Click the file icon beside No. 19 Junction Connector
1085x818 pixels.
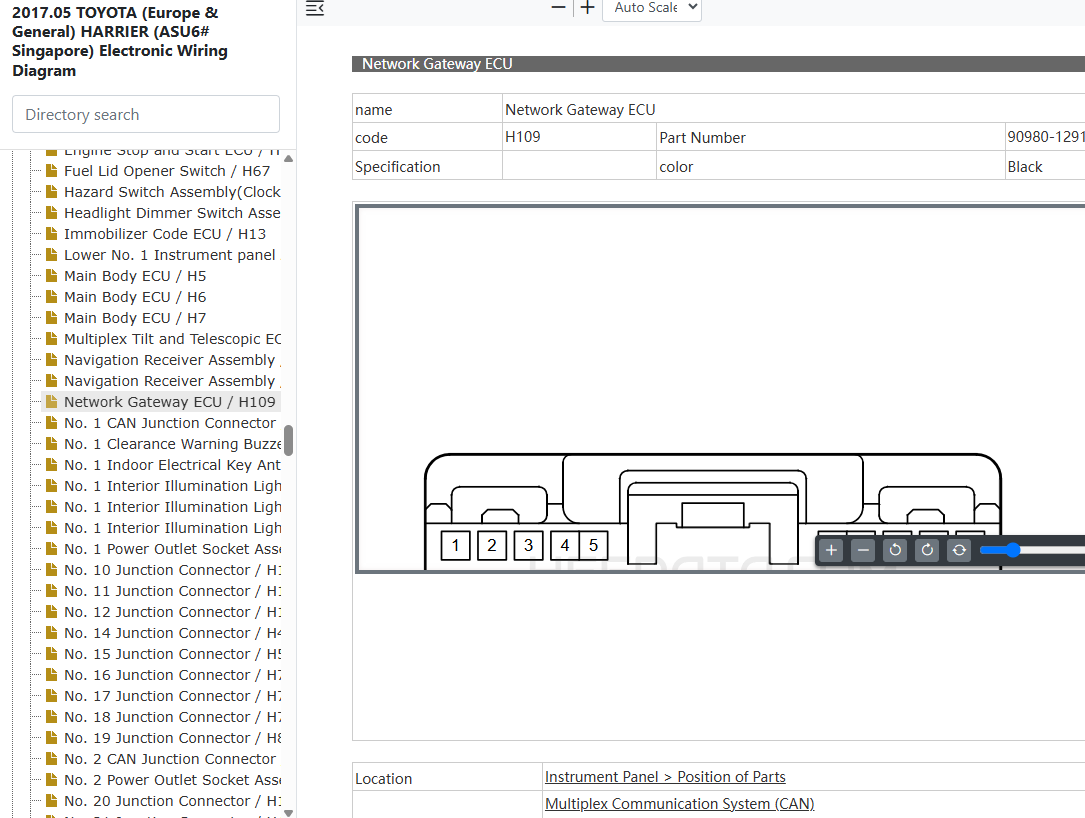pyautogui.click(x=51, y=738)
